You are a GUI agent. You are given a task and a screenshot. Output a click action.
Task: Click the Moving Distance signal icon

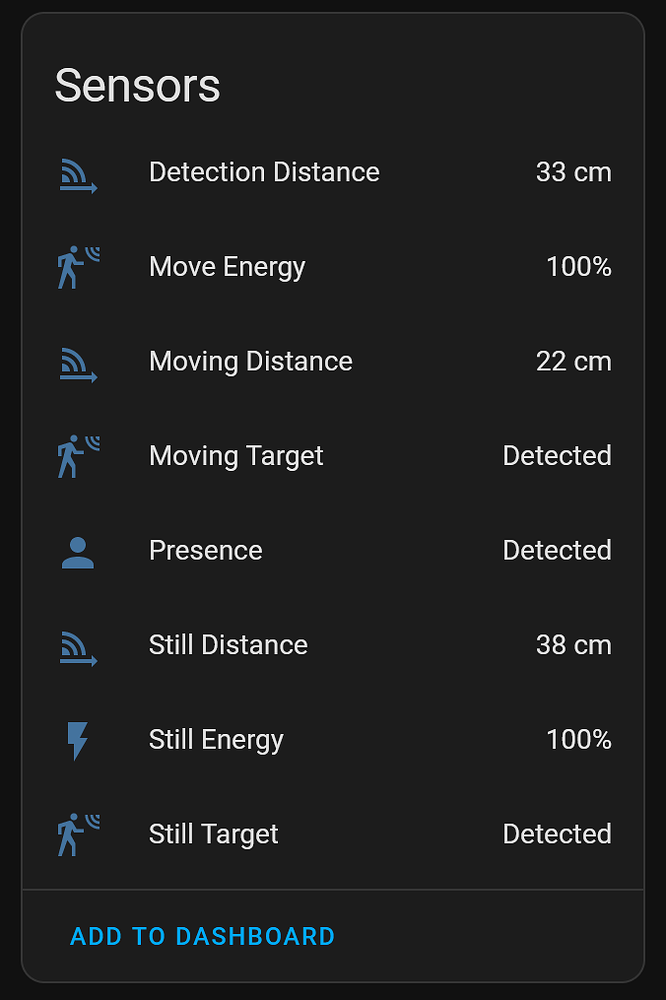[x=78, y=364]
